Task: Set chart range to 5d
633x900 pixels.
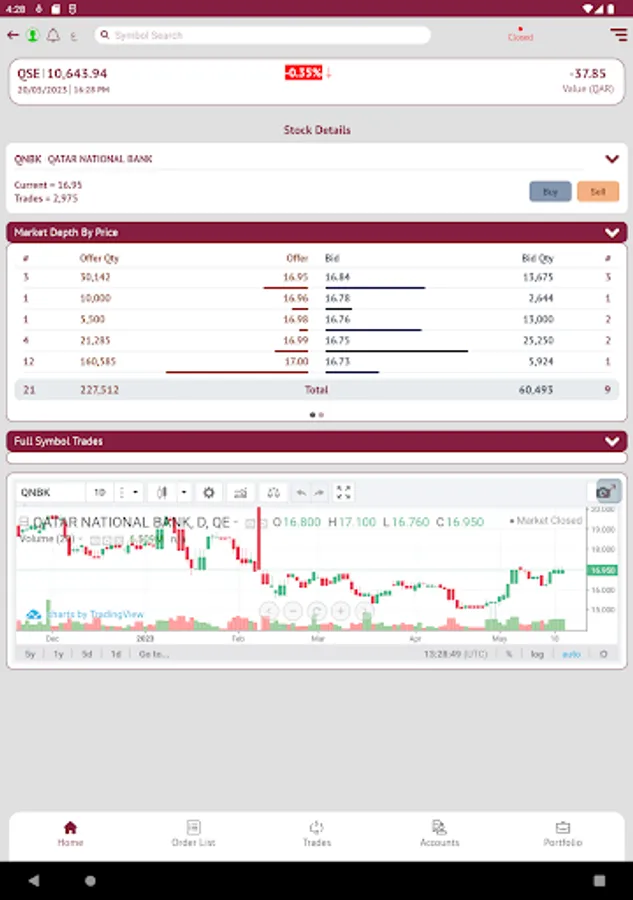Action: point(87,654)
